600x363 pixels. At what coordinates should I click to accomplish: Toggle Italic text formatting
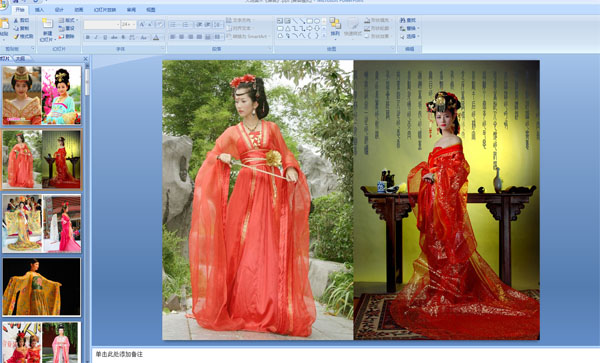(96, 37)
